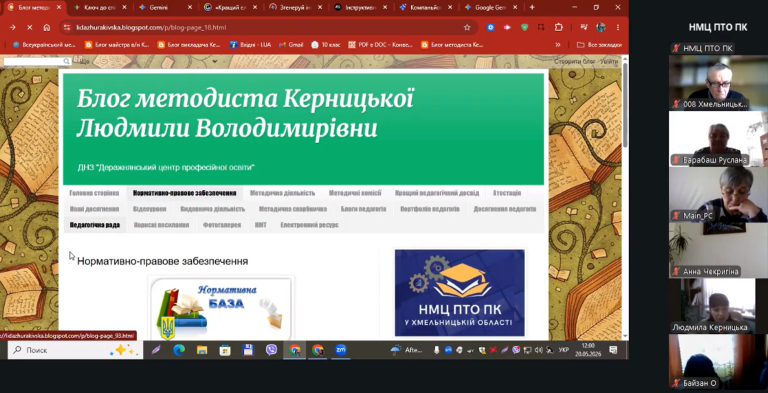
Task: Open the Атестація menu item
Action: coord(506,193)
